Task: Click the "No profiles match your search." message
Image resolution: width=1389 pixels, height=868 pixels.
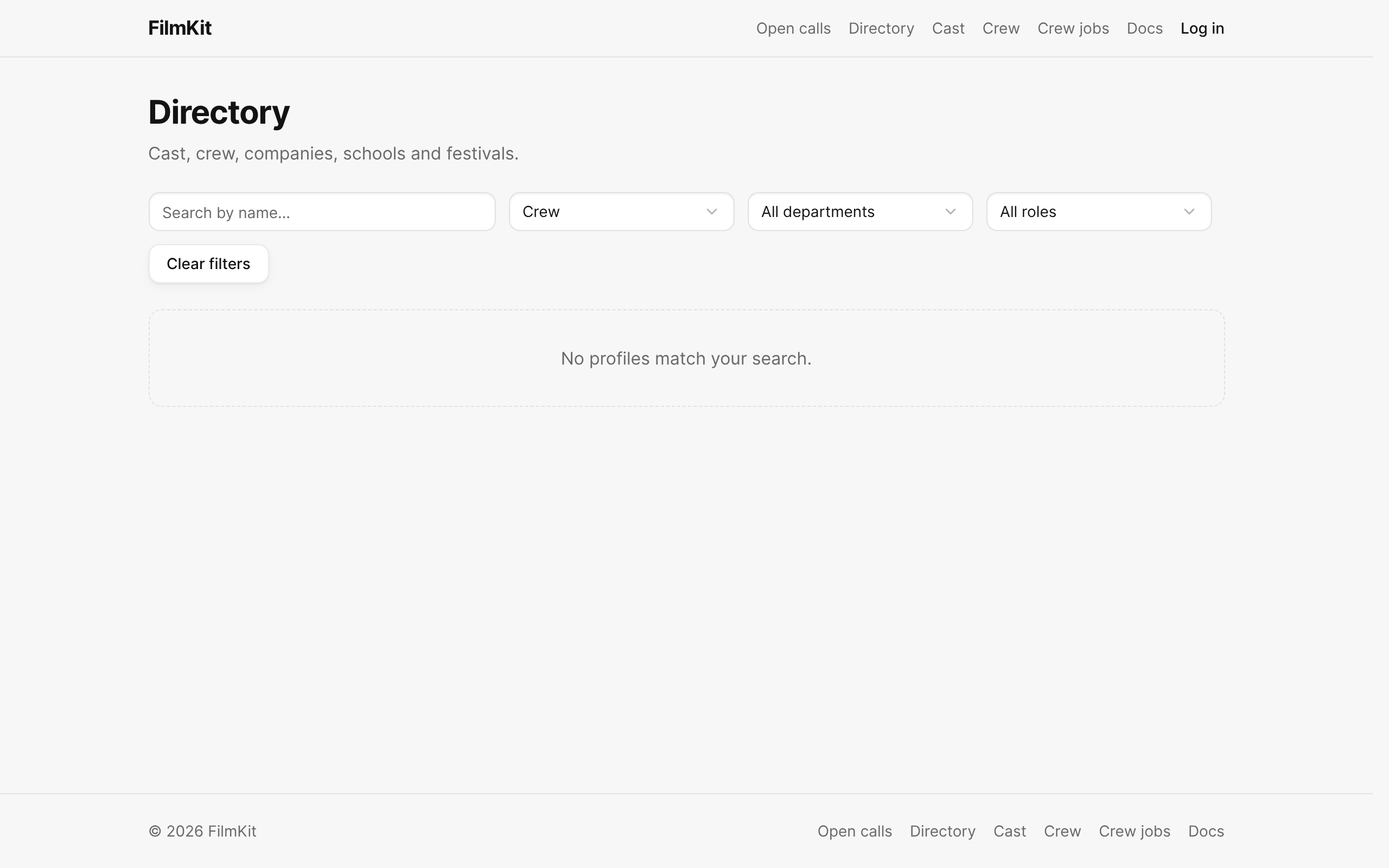Action: coord(686,358)
